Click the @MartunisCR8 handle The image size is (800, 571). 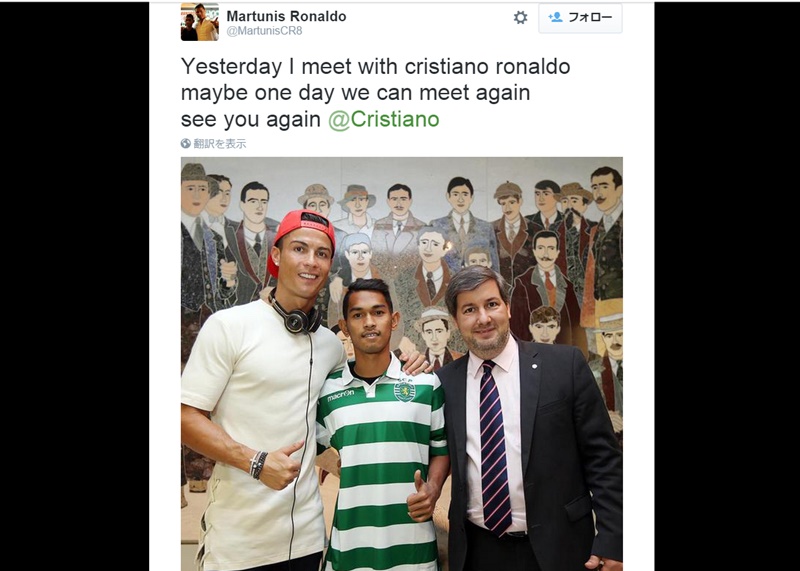pos(264,31)
